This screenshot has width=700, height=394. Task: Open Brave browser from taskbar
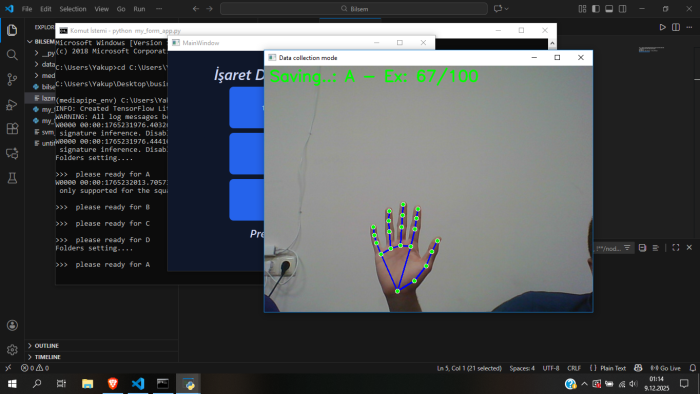click(x=112, y=384)
